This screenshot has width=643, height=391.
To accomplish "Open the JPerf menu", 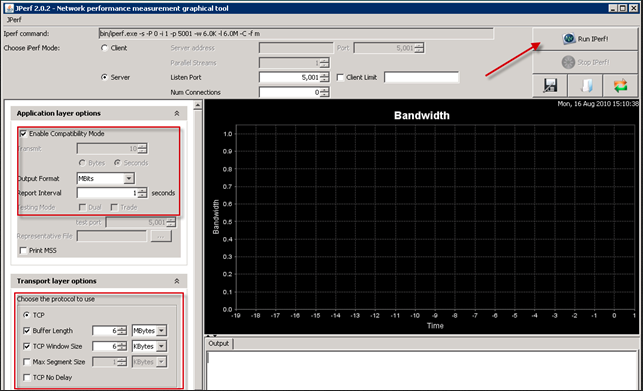I will pos(14,20).
